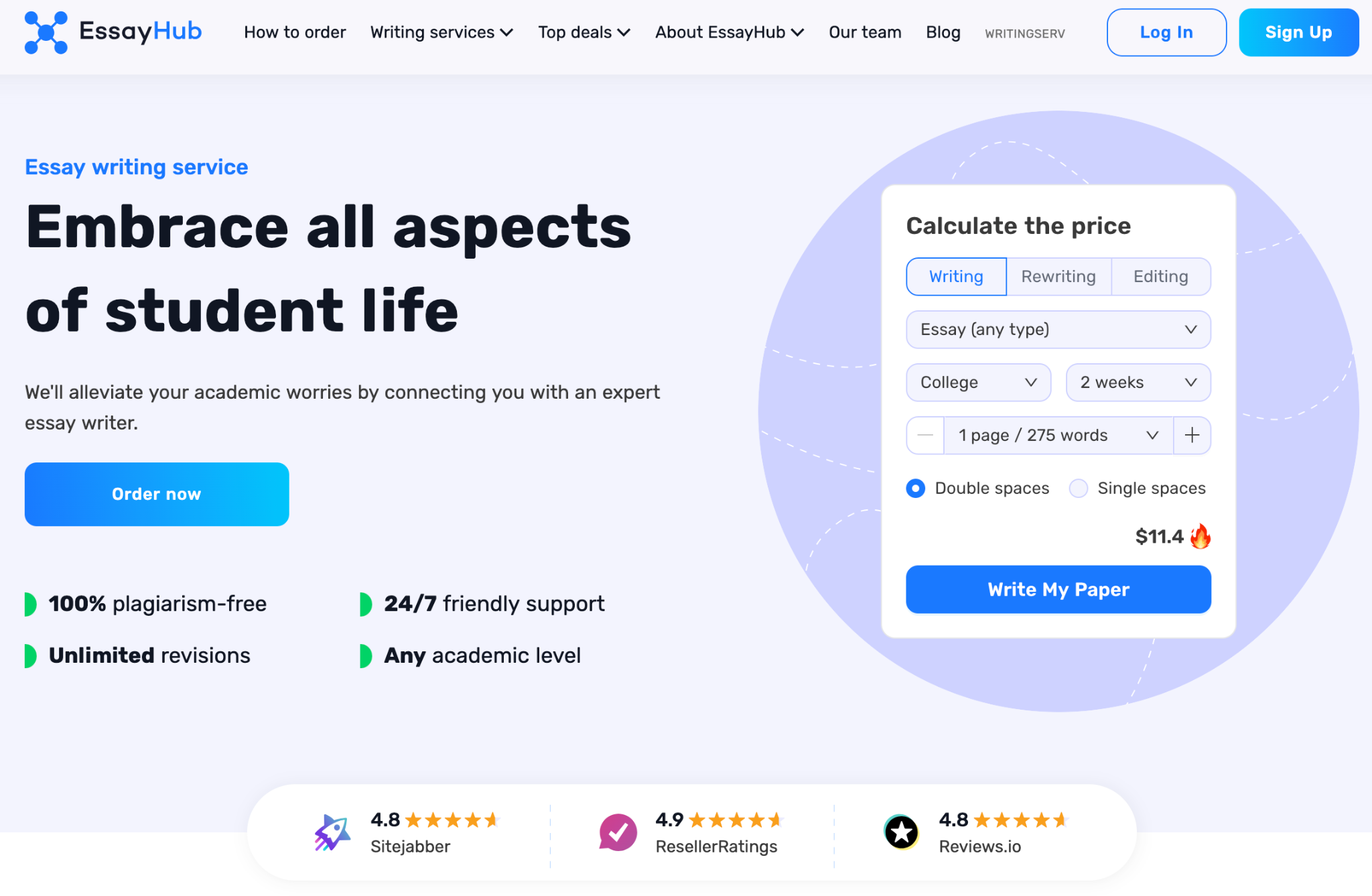Increase page count with plus icon
The height and width of the screenshot is (896, 1372).
click(1192, 436)
